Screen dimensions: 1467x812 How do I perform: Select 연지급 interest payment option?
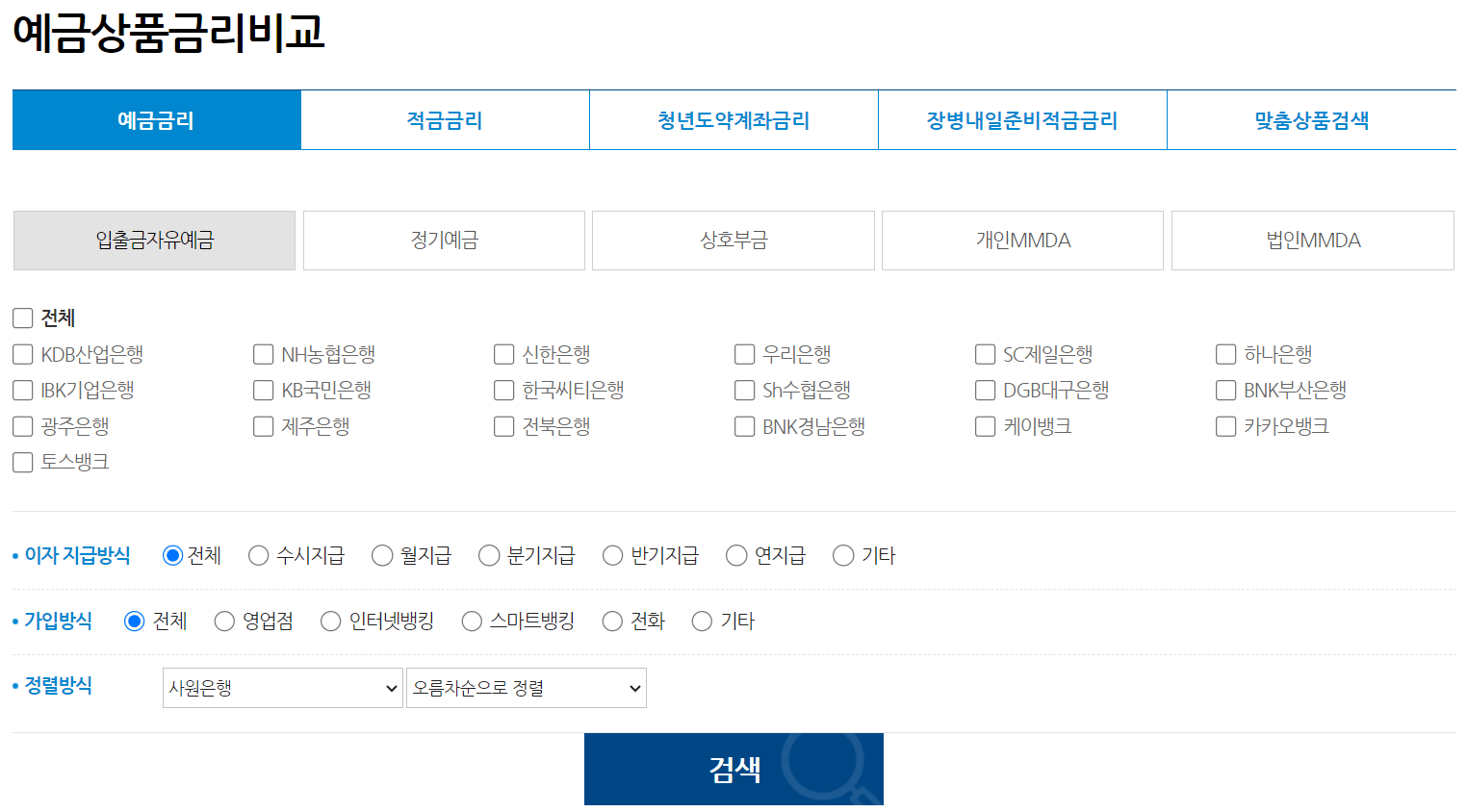(x=737, y=556)
